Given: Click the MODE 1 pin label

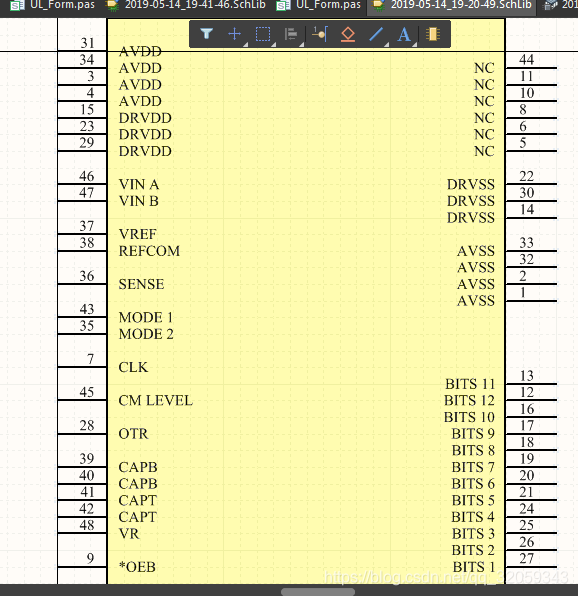Looking at the screenshot, I should coord(146,317).
